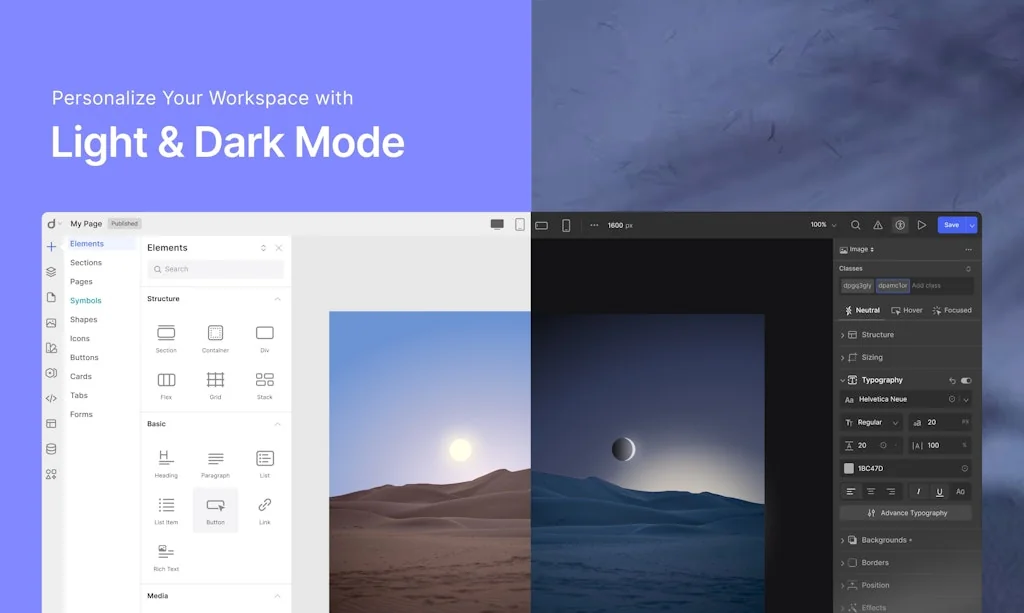Pick the Grid structure element
The height and width of the screenshot is (613, 1024).
(x=215, y=380)
